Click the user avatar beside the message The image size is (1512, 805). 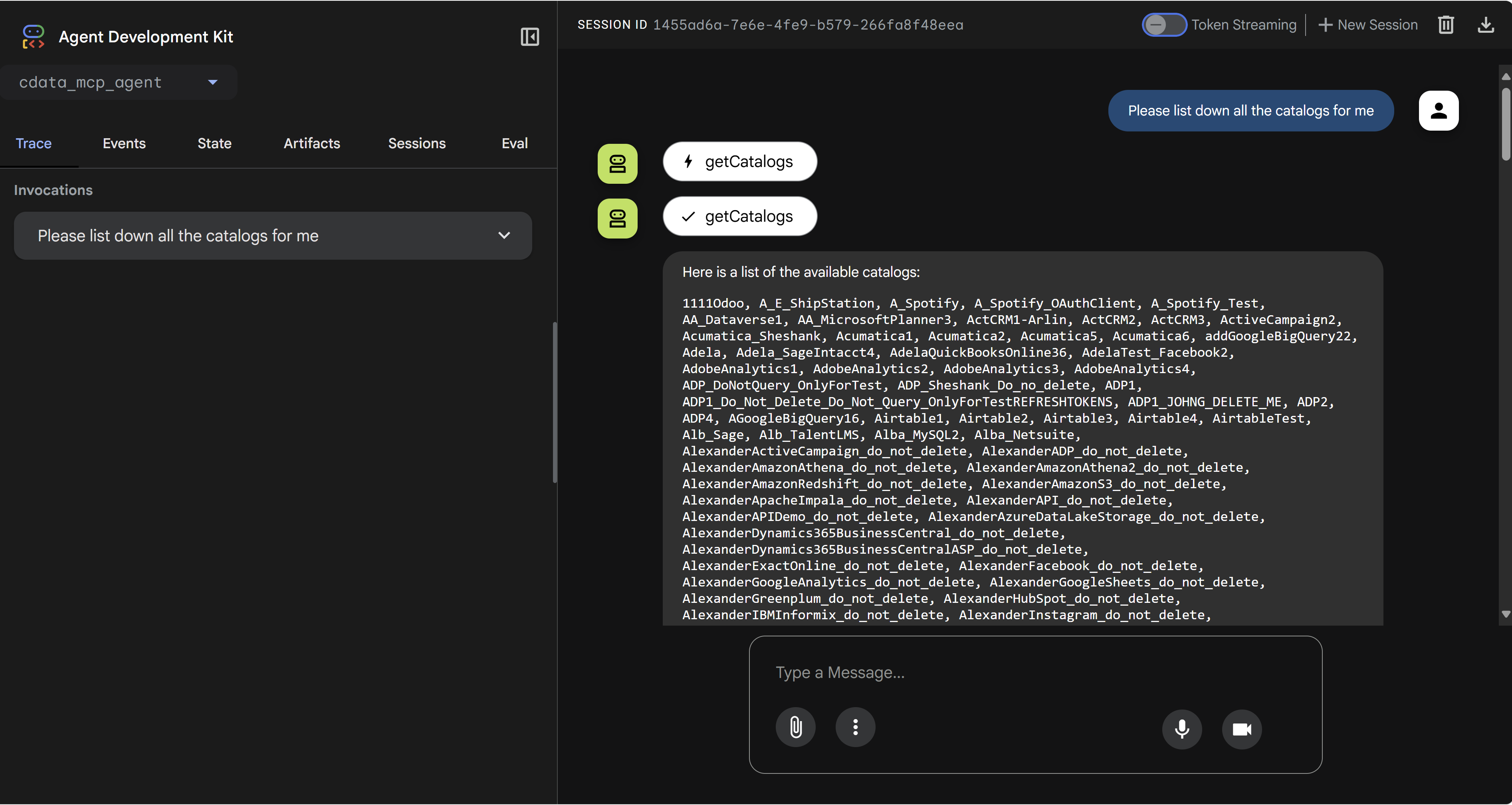tap(1438, 110)
